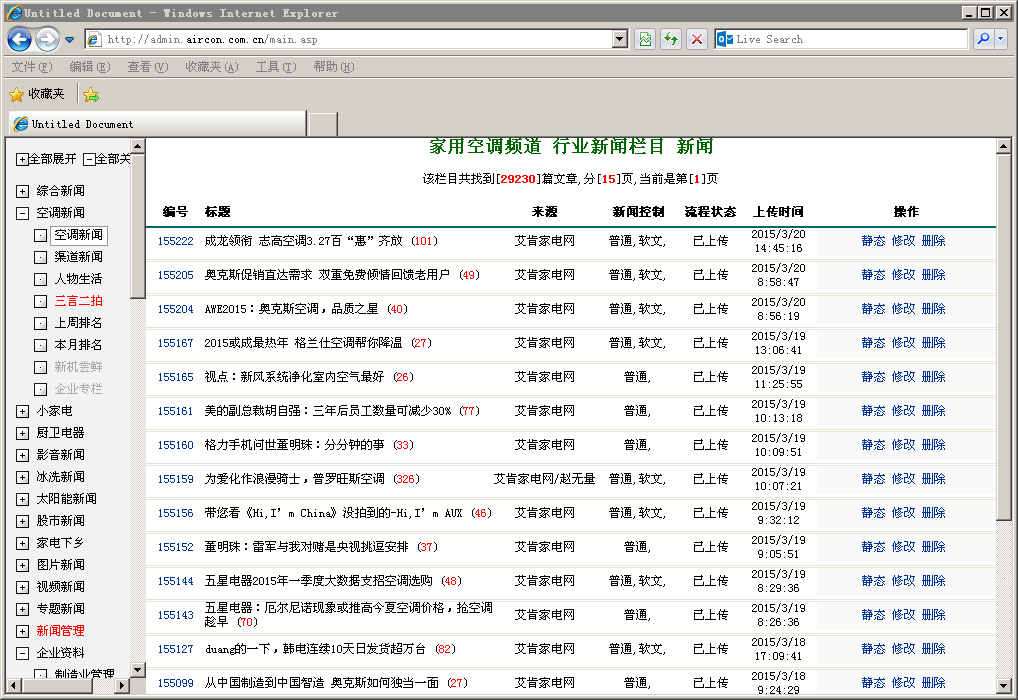Click 静态 for article 155159
Image resolution: width=1018 pixels, height=700 pixels.
tap(873, 479)
